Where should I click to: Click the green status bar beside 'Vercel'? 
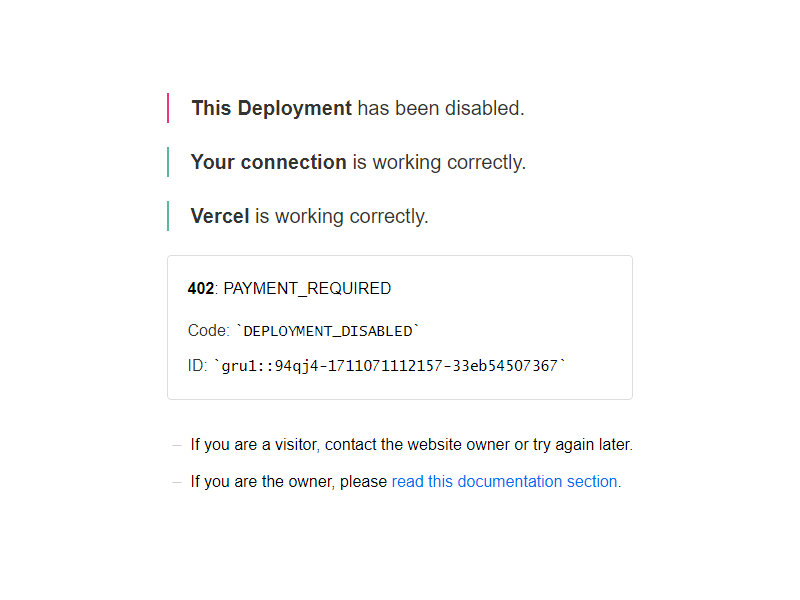coord(168,216)
